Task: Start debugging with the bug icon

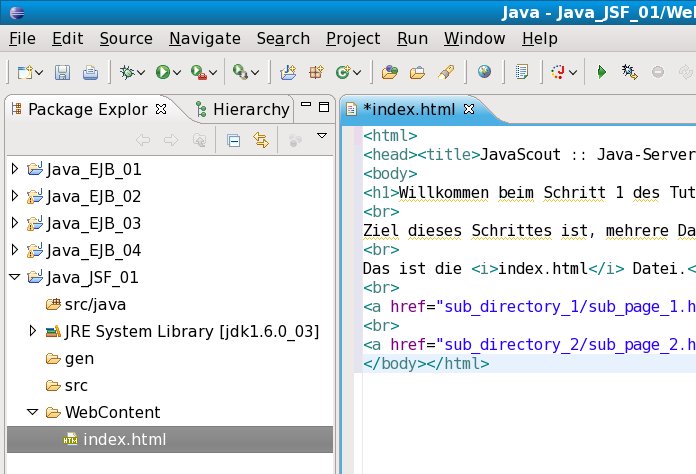Action: point(126,72)
